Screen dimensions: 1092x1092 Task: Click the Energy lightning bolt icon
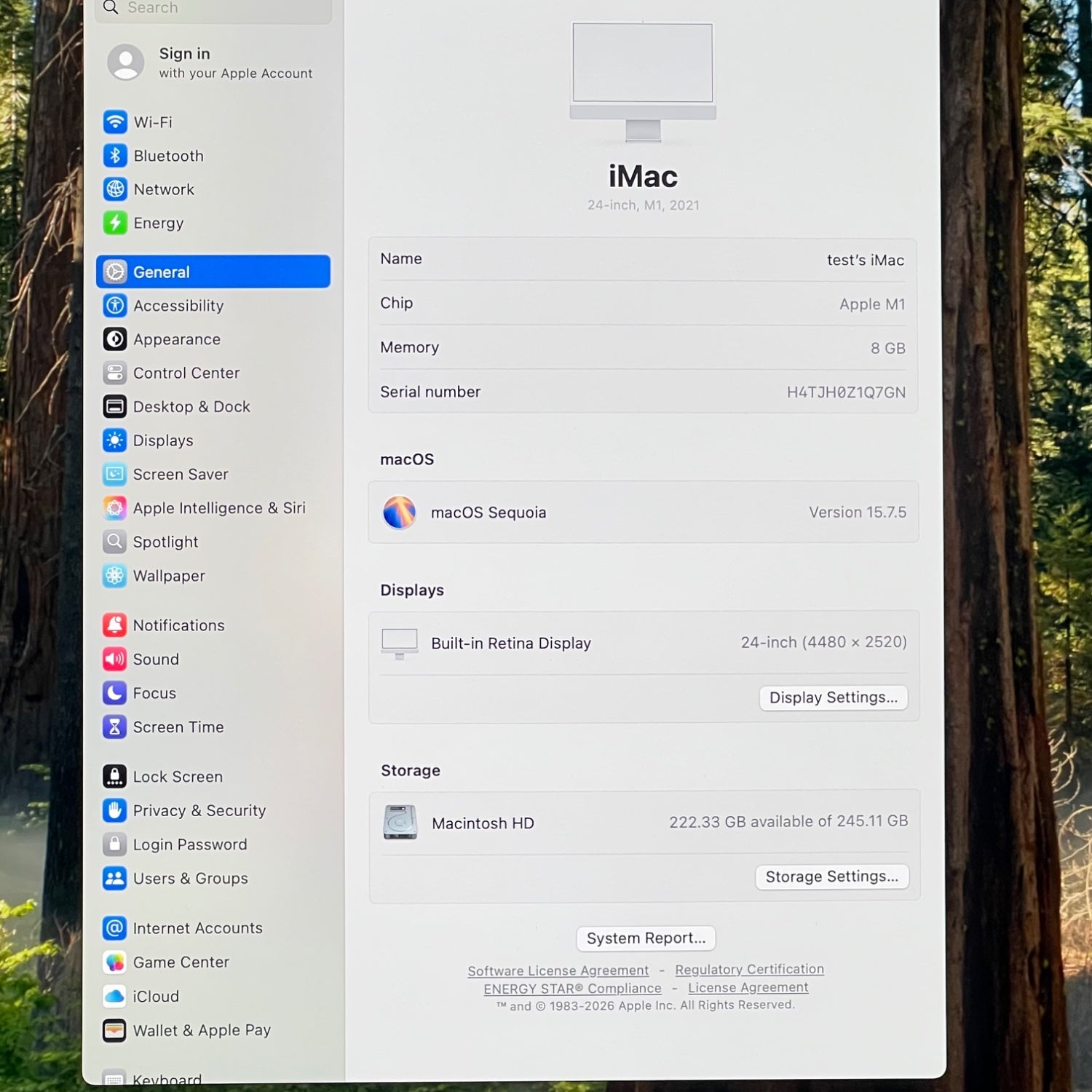[x=115, y=223]
